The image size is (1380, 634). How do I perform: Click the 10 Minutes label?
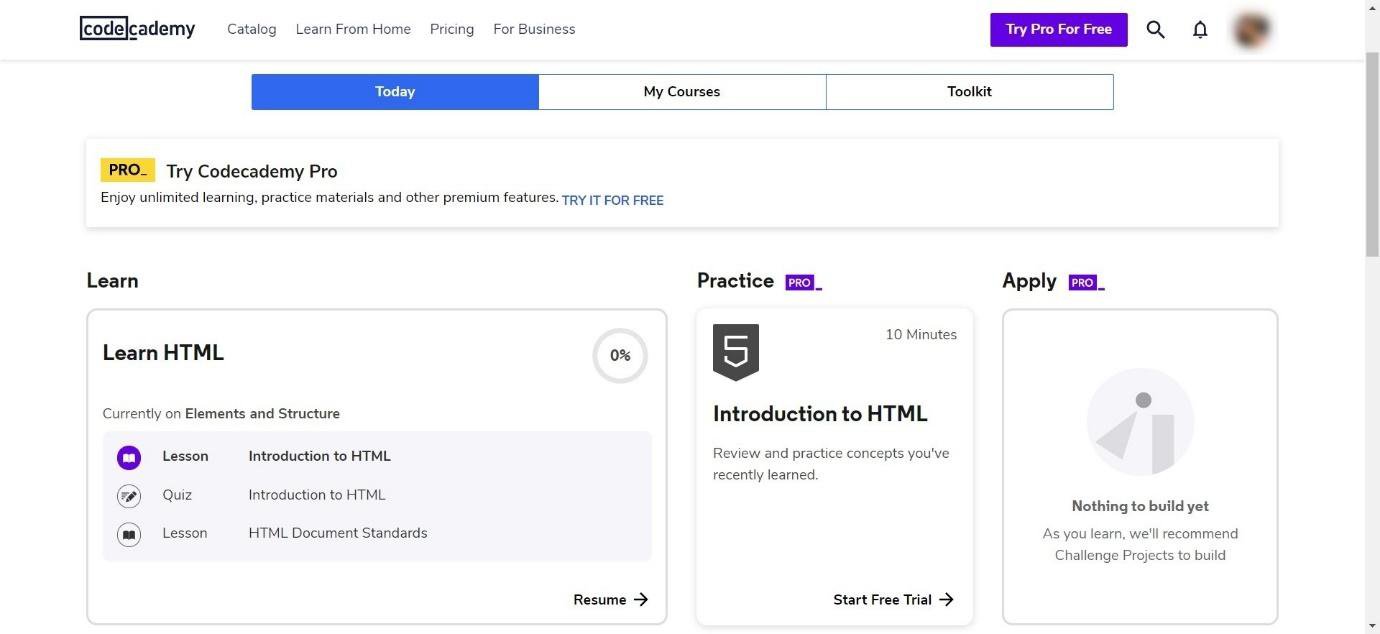point(921,334)
